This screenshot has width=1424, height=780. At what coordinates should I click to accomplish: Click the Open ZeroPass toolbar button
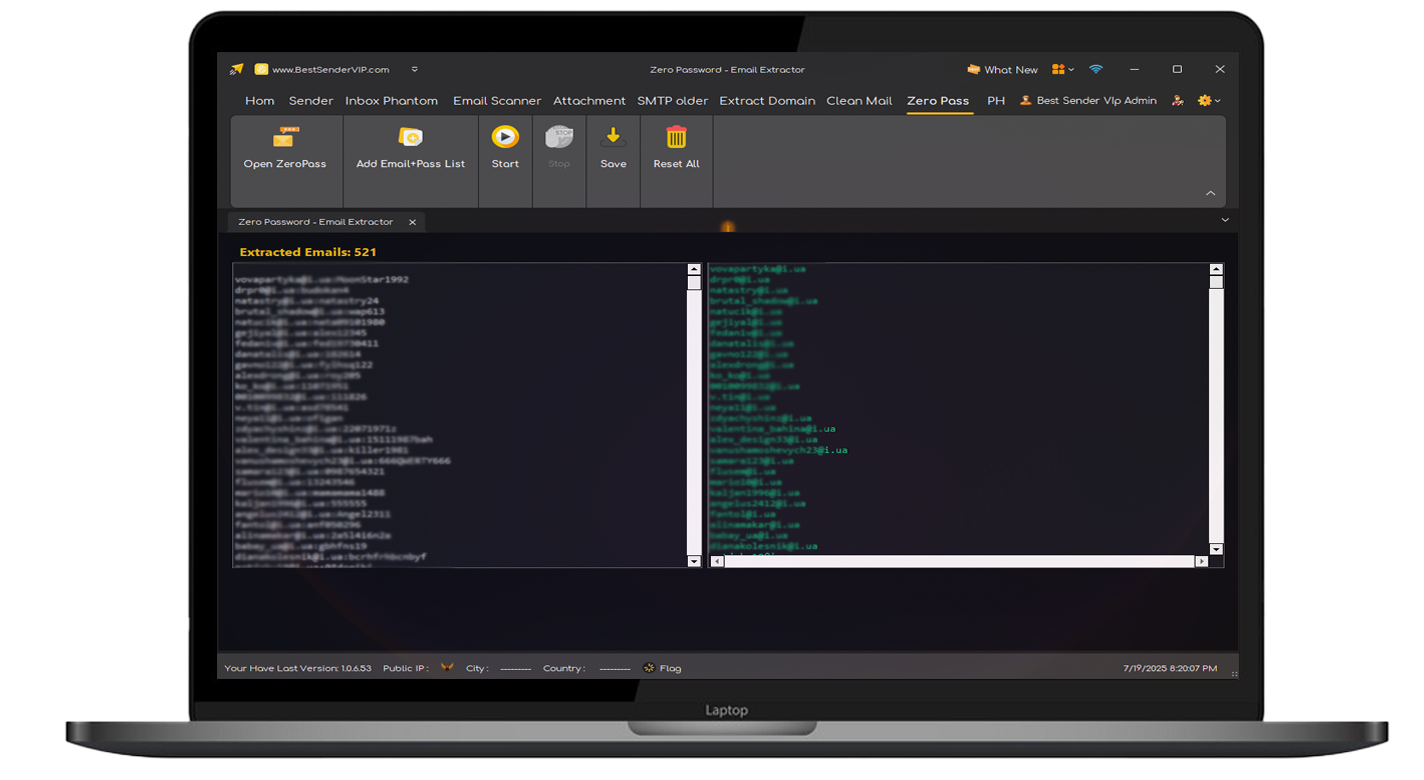tap(285, 148)
